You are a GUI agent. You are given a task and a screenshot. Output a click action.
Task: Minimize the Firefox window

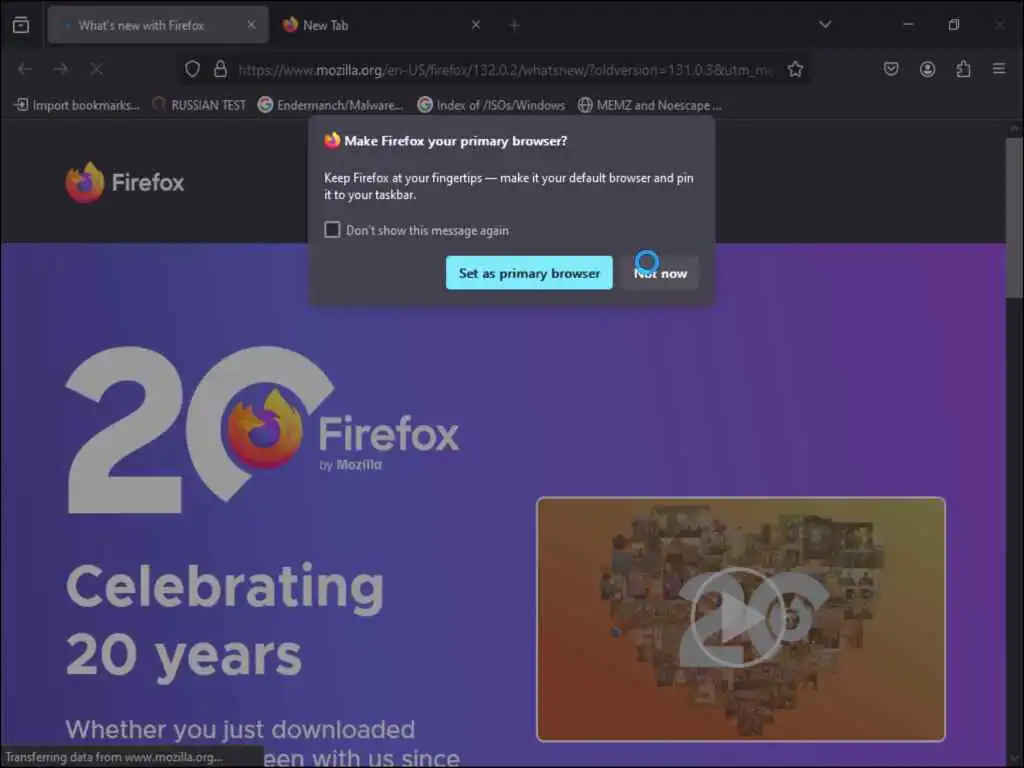tap(908, 25)
